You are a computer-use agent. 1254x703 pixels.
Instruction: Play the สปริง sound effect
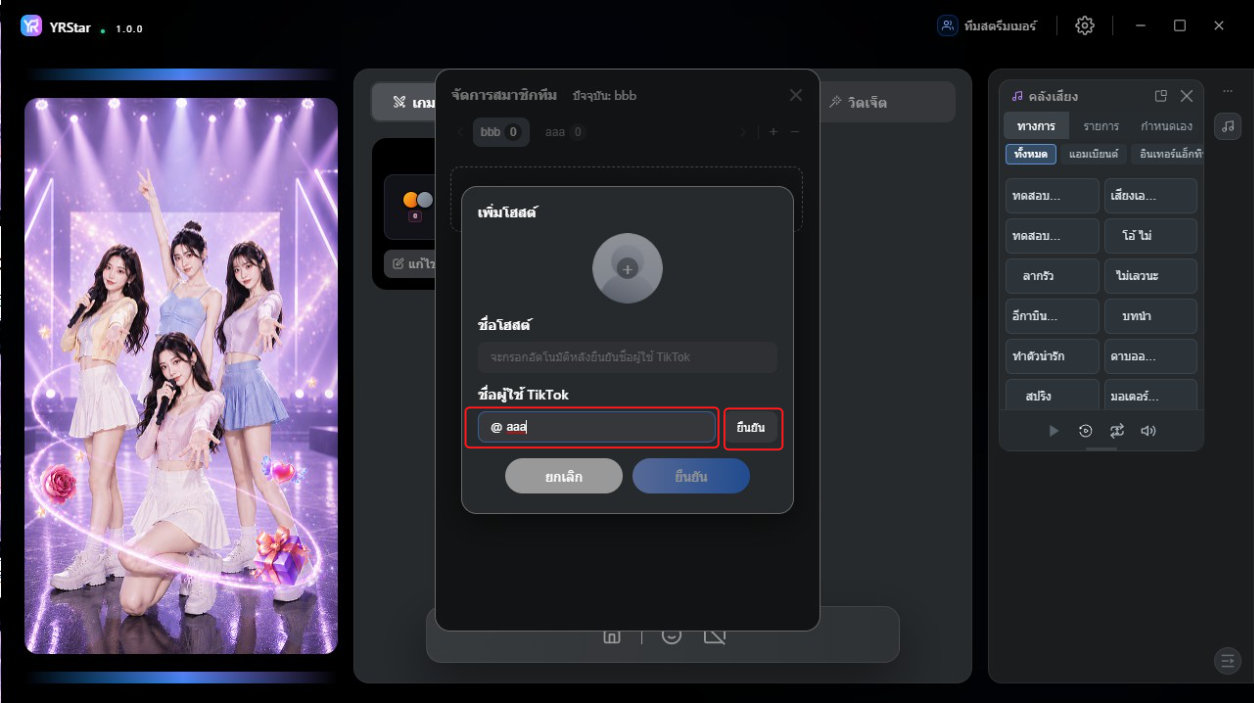[1052, 395]
